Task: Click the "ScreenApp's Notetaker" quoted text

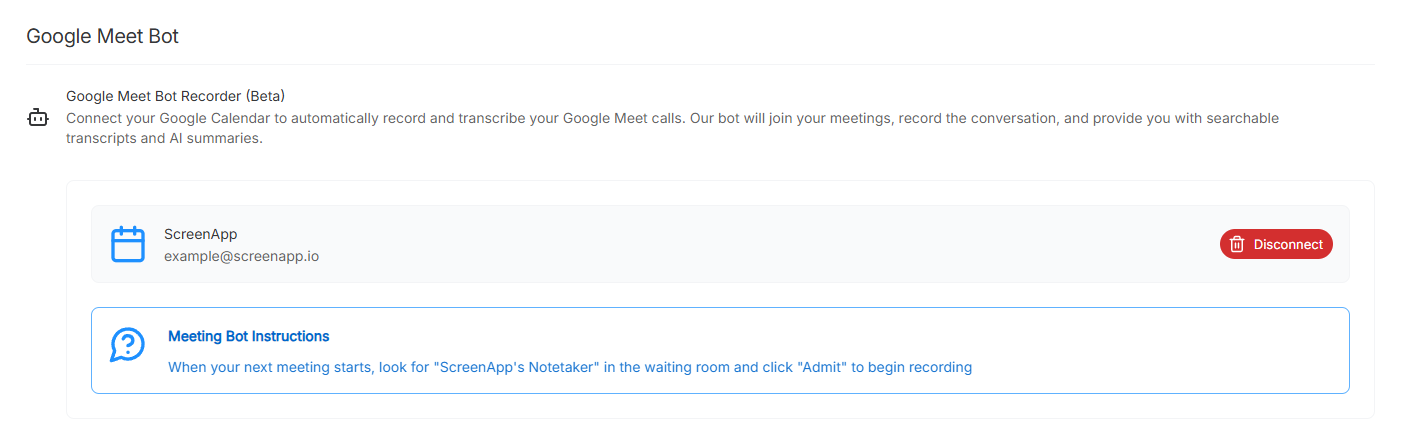Action: click(514, 367)
